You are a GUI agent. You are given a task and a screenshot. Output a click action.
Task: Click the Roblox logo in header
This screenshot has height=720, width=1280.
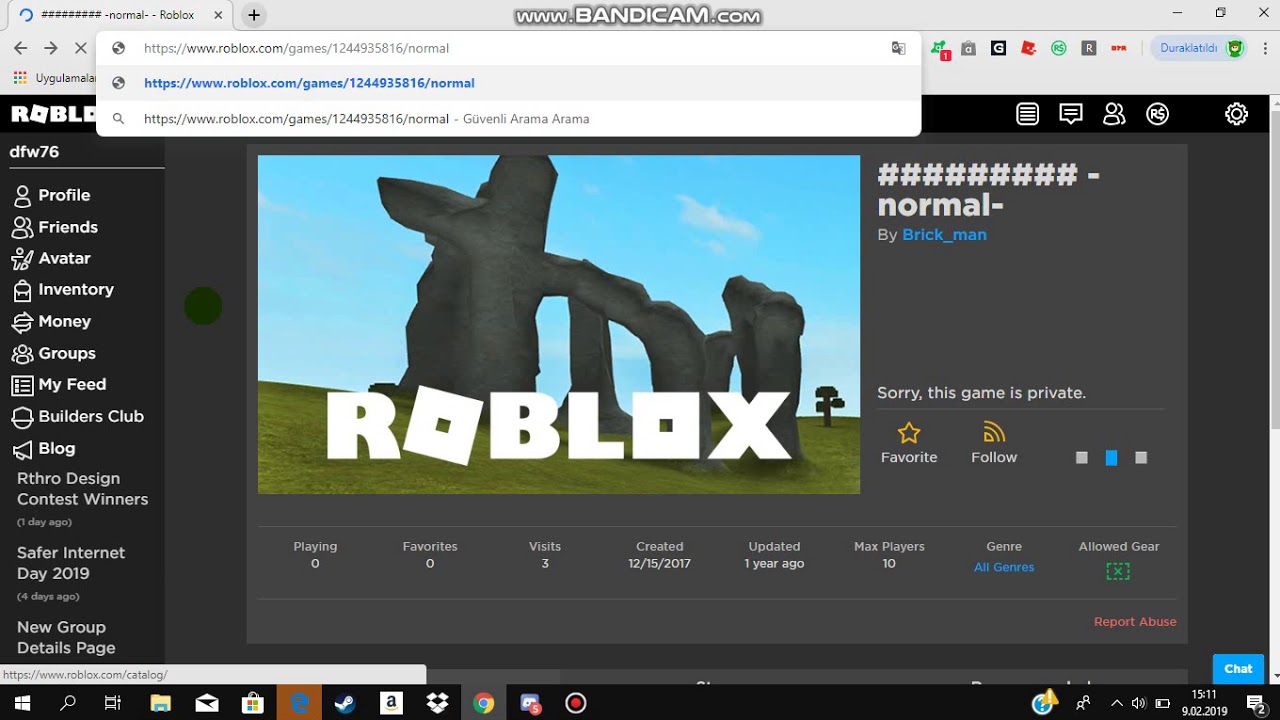52,114
